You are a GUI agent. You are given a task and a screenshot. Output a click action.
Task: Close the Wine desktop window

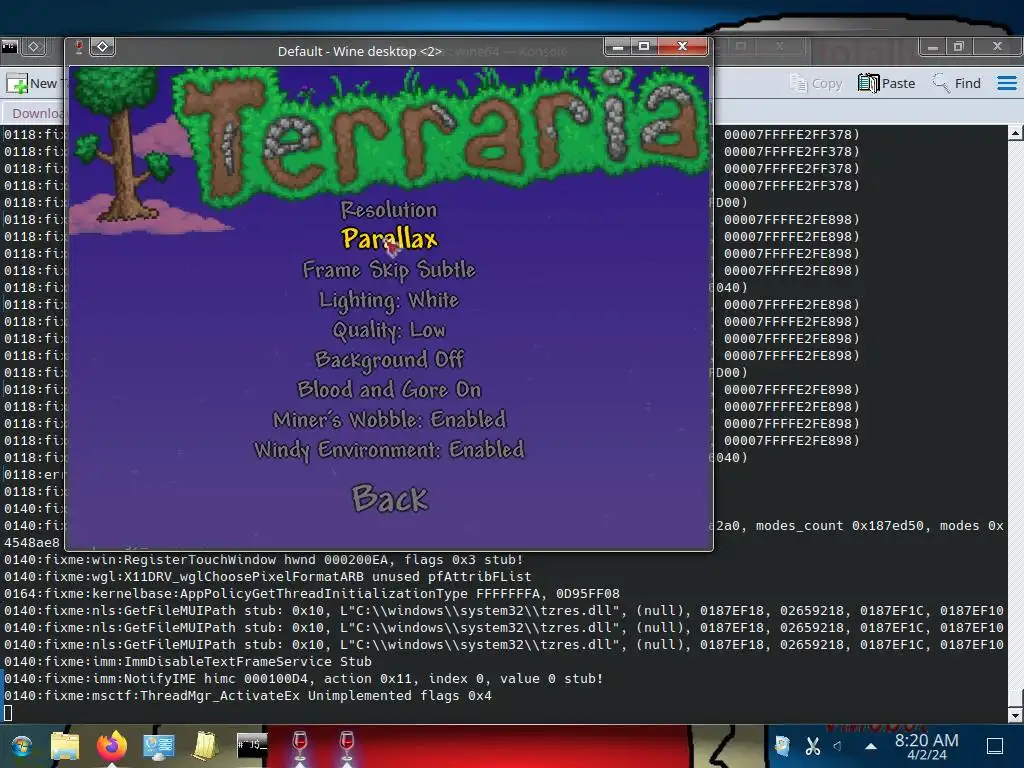[x=682, y=46]
